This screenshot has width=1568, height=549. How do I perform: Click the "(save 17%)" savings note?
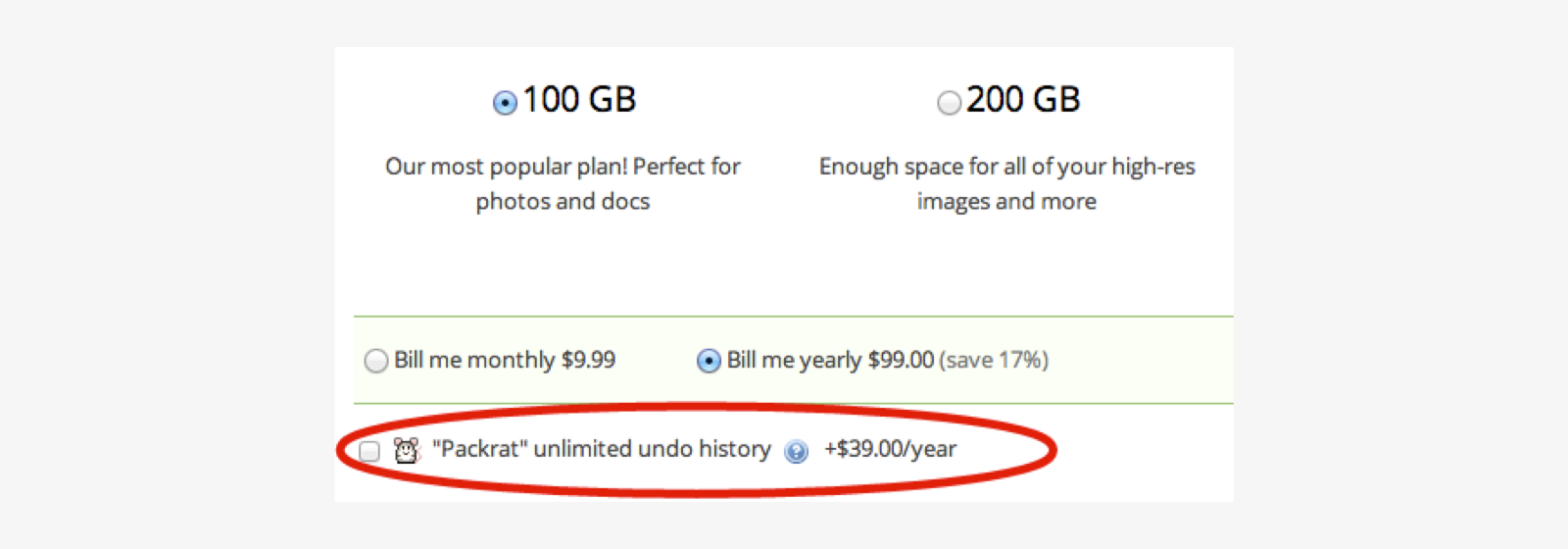pyautogui.click(x=994, y=360)
